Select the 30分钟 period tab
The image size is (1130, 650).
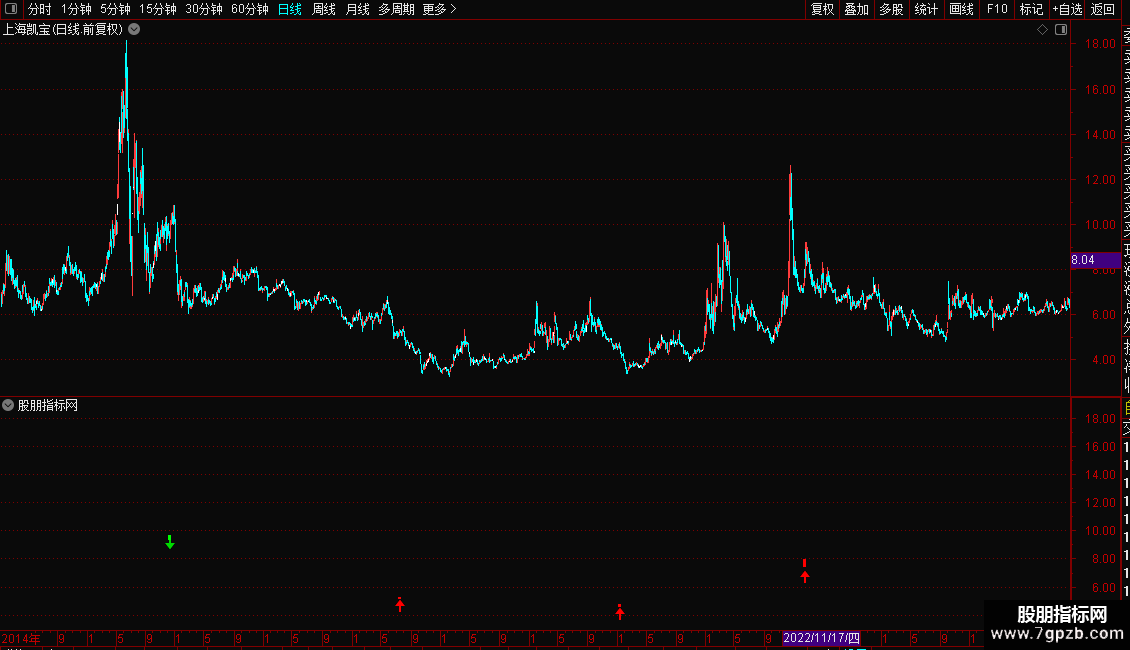coord(204,9)
